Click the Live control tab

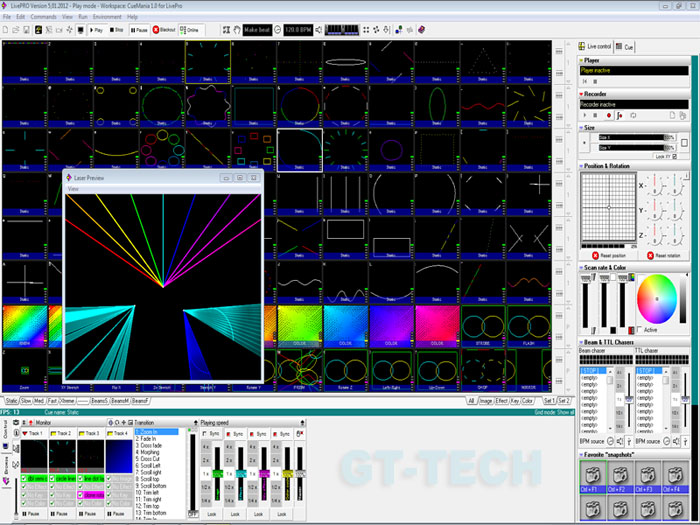pyautogui.click(x=595, y=46)
